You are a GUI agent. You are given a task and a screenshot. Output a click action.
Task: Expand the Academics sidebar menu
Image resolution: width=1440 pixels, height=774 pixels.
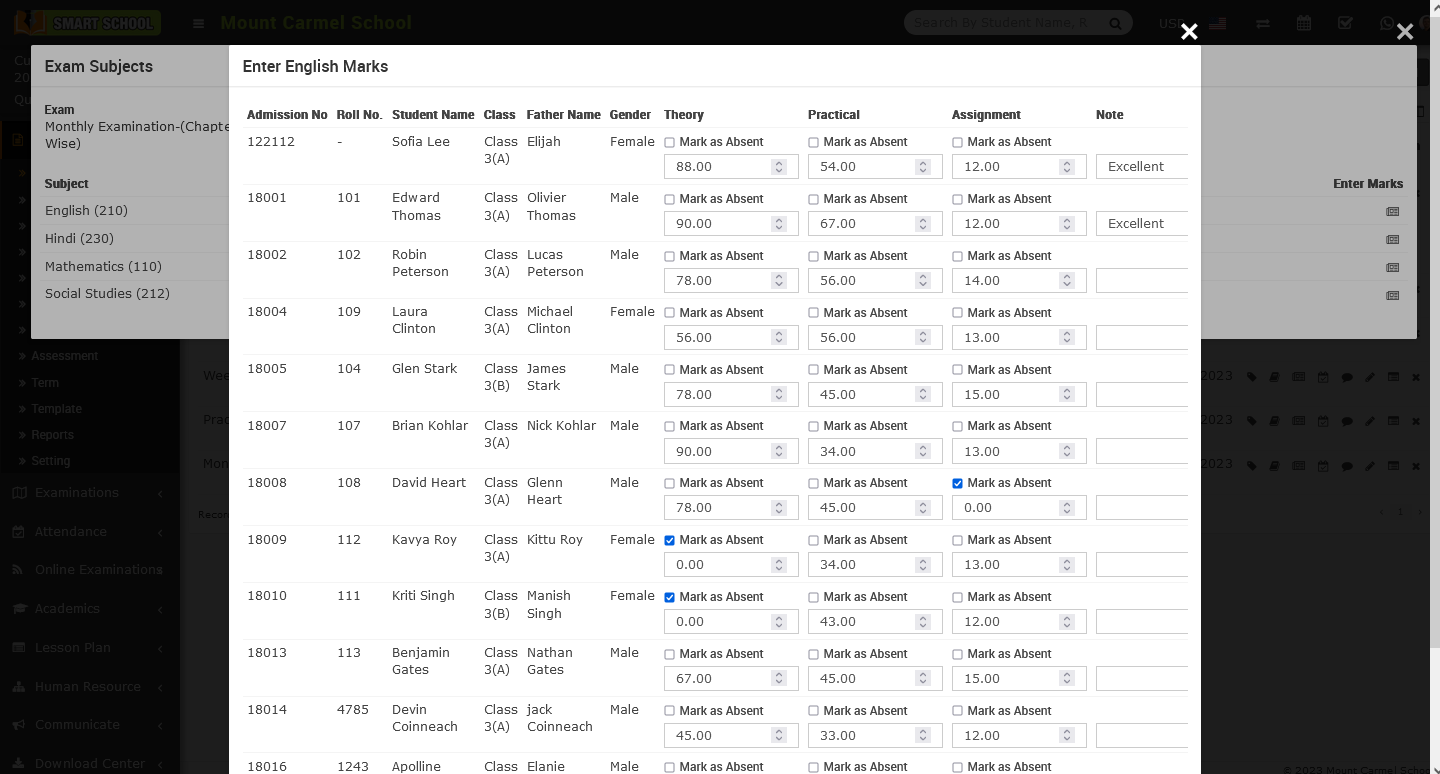point(67,609)
